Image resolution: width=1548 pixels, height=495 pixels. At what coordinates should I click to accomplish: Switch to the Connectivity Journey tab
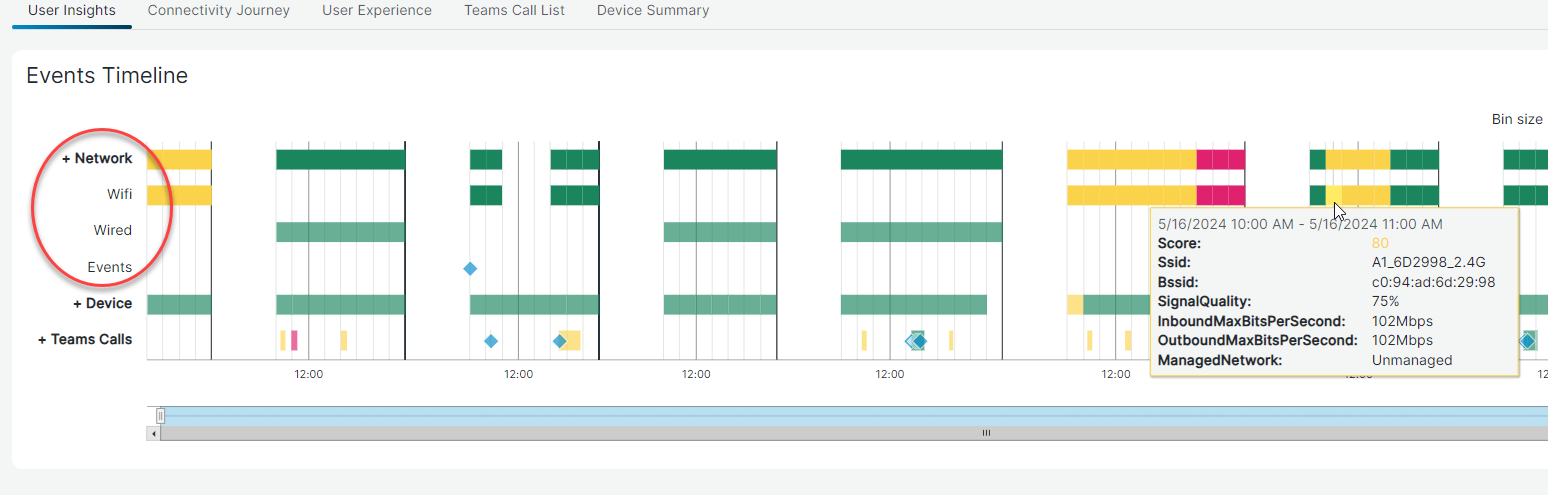pos(218,11)
